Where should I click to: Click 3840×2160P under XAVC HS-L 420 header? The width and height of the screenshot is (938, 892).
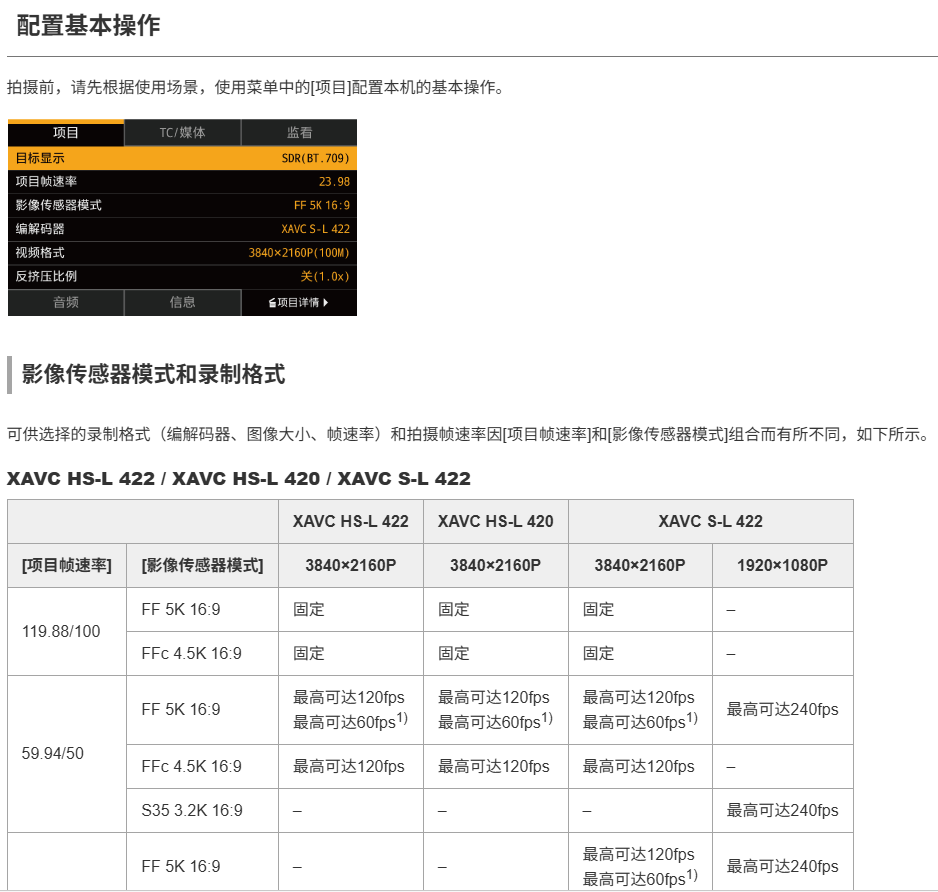click(496, 565)
